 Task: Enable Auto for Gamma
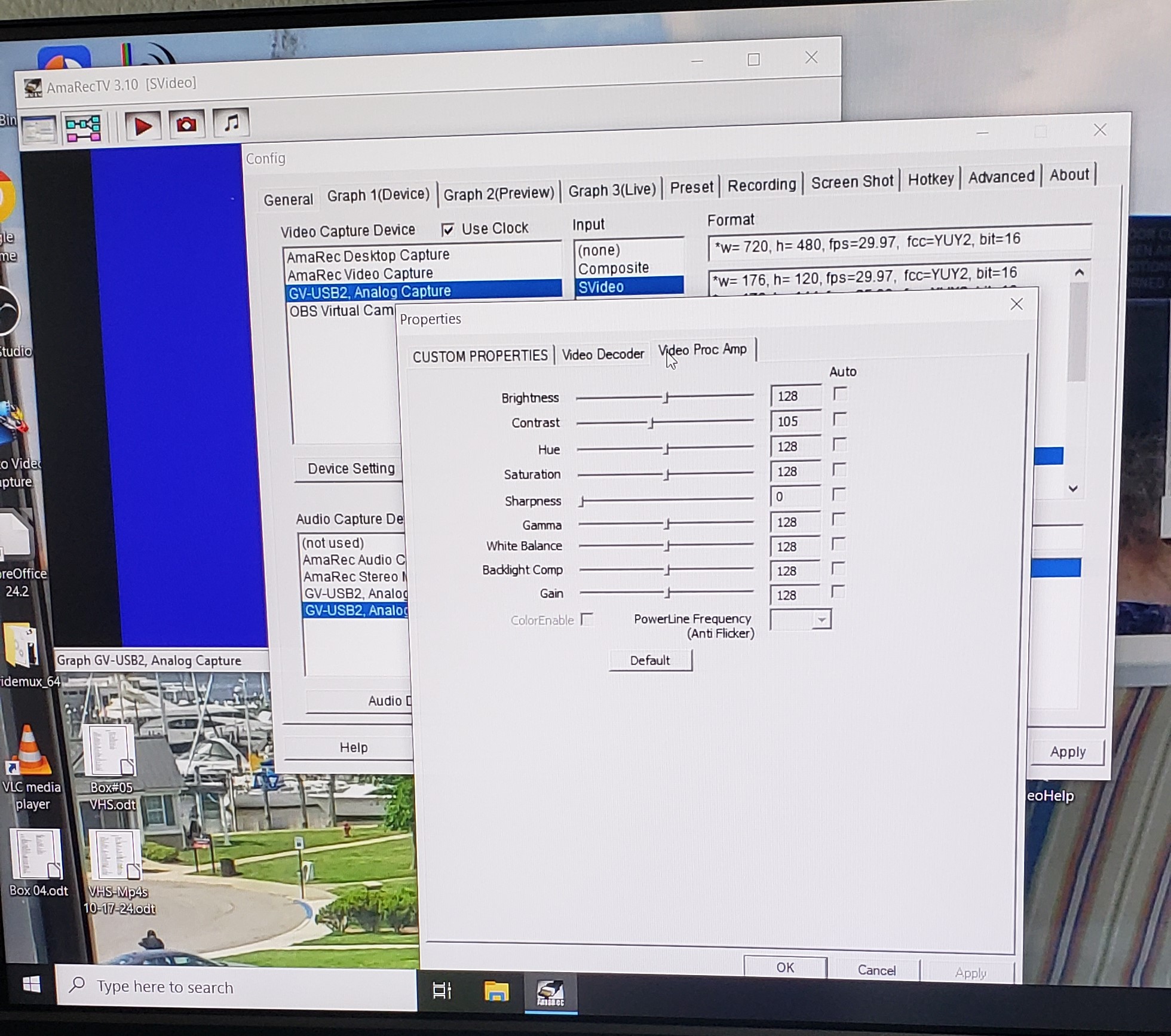click(x=838, y=519)
